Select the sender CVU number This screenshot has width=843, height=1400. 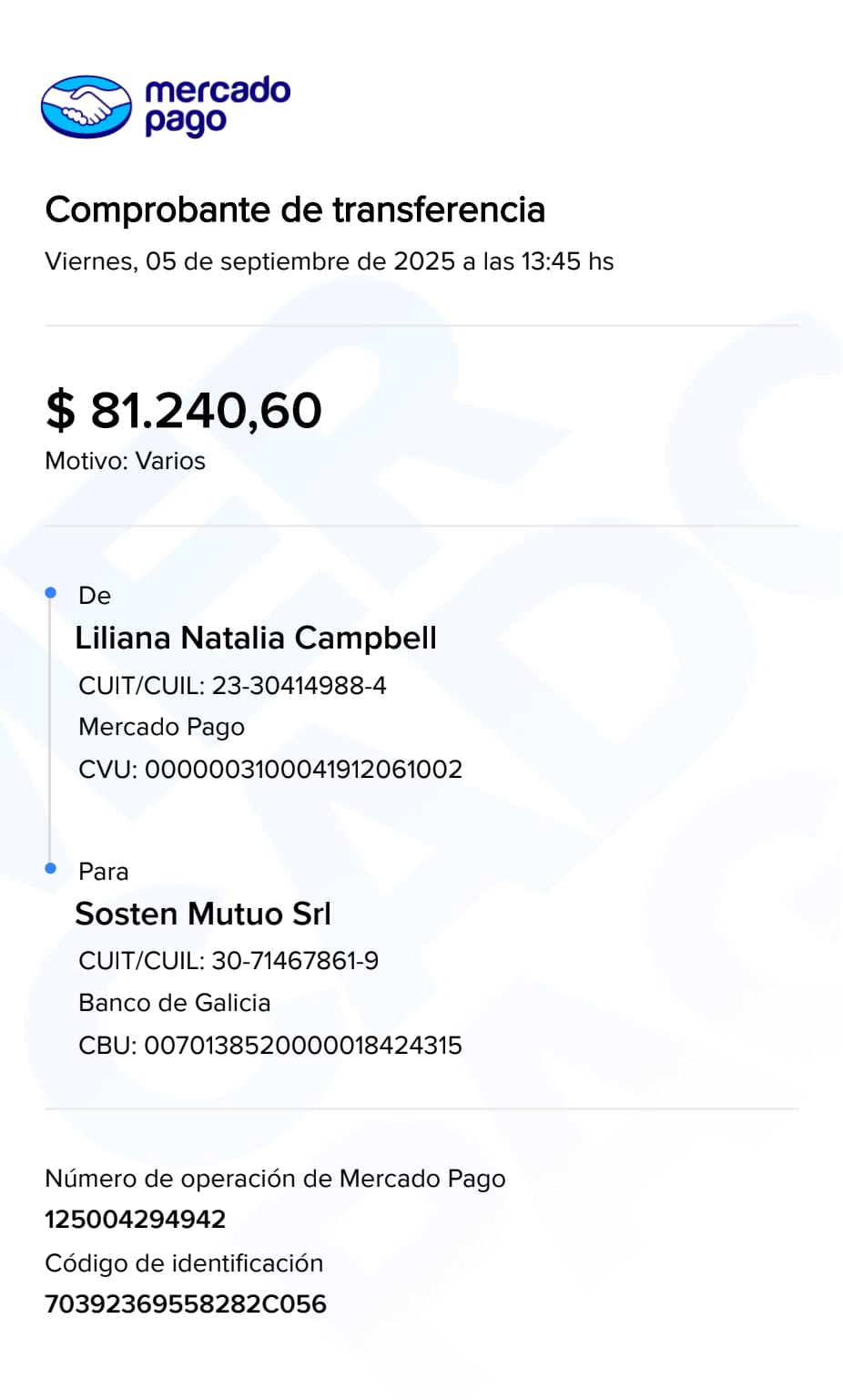click(303, 769)
